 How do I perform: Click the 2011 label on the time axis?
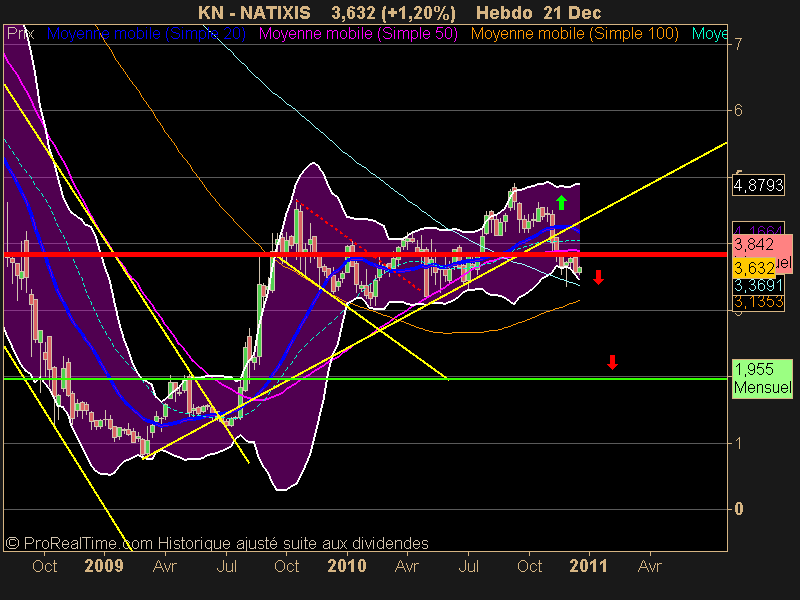tap(589, 566)
